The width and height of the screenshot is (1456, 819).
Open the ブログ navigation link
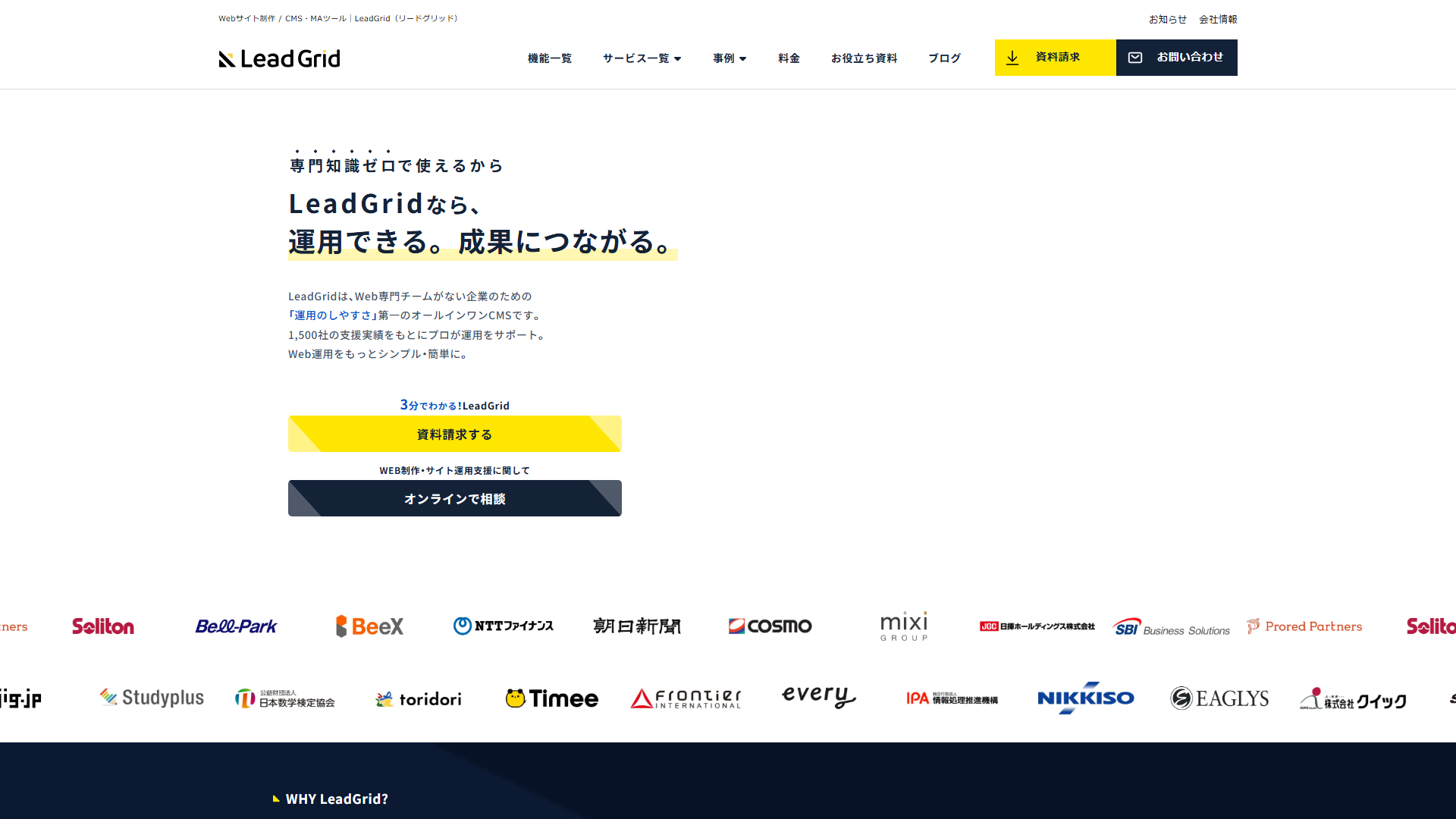(944, 58)
